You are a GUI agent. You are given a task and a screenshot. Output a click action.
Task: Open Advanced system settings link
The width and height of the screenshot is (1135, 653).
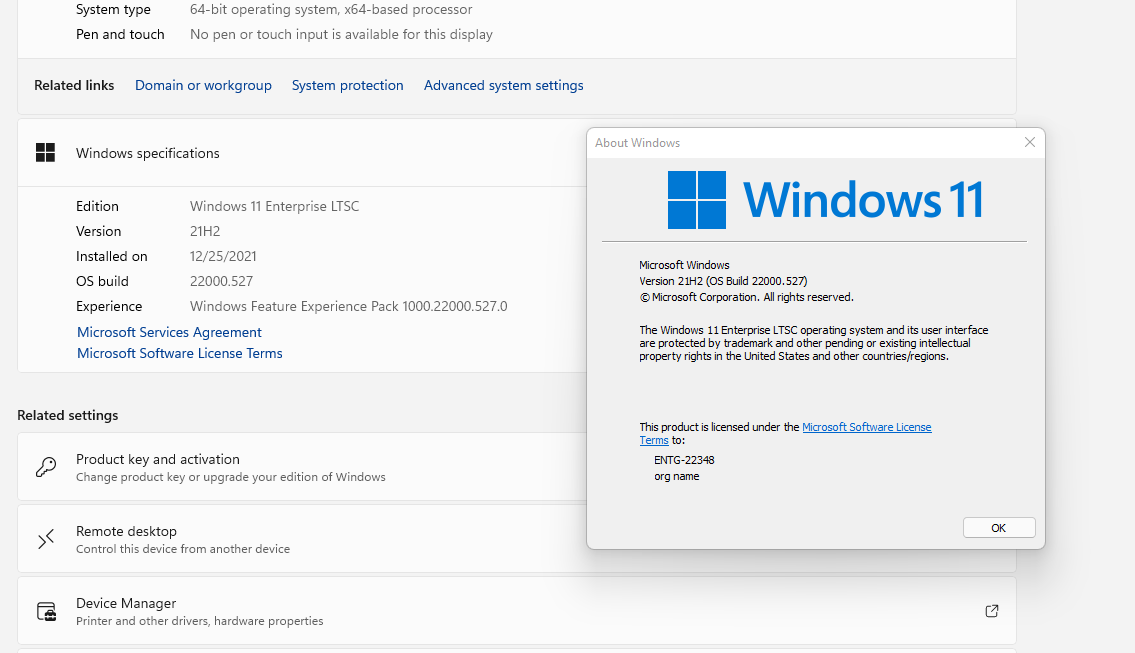pyautogui.click(x=504, y=85)
